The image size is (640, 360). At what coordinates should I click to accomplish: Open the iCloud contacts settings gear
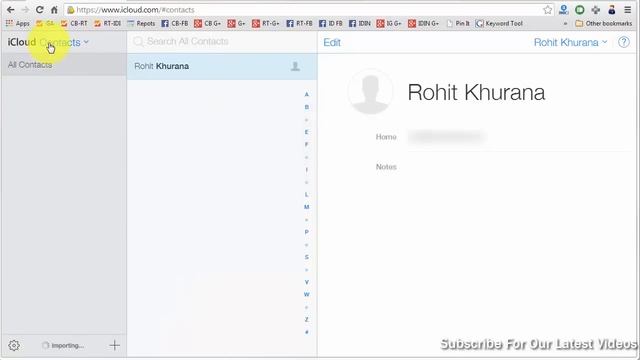click(x=14, y=345)
